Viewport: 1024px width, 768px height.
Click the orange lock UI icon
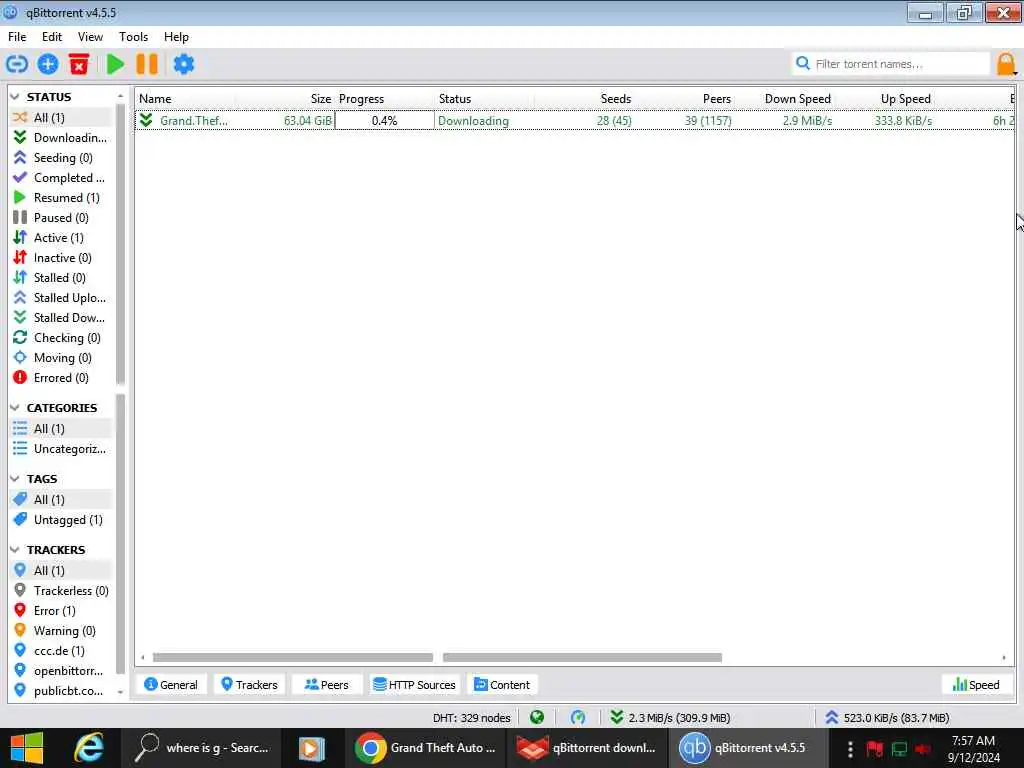coord(1006,64)
